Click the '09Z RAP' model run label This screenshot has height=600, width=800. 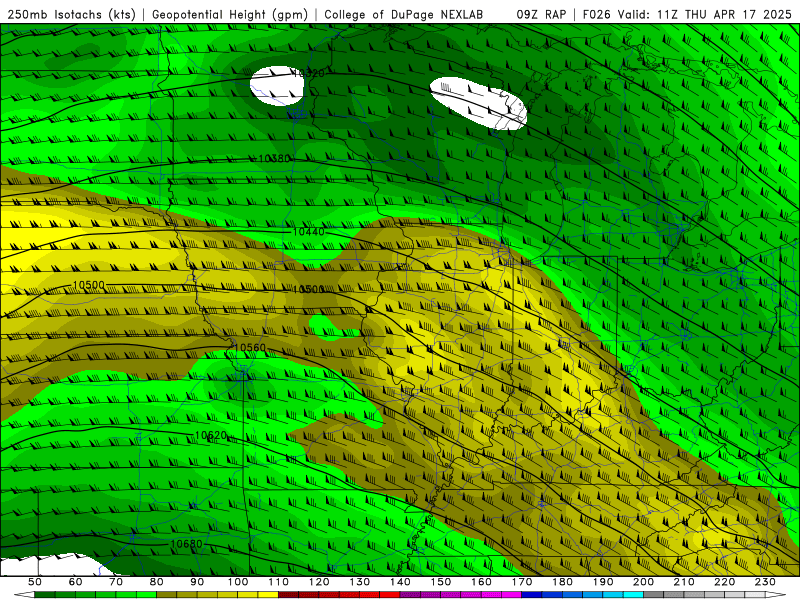pos(541,14)
